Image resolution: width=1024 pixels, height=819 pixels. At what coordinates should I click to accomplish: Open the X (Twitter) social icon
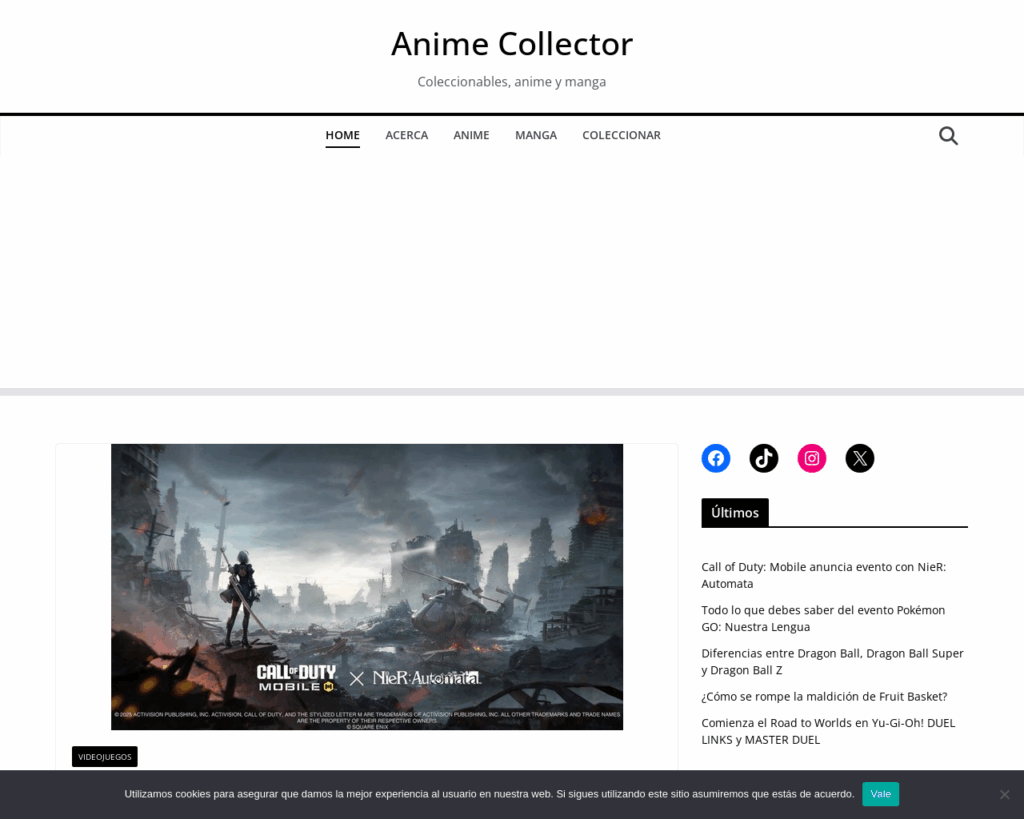pos(860,458)
